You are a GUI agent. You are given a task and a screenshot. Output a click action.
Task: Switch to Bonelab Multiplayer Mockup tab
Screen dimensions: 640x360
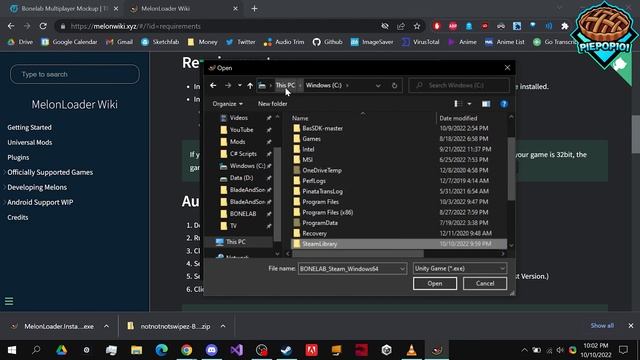pos(64,9)
